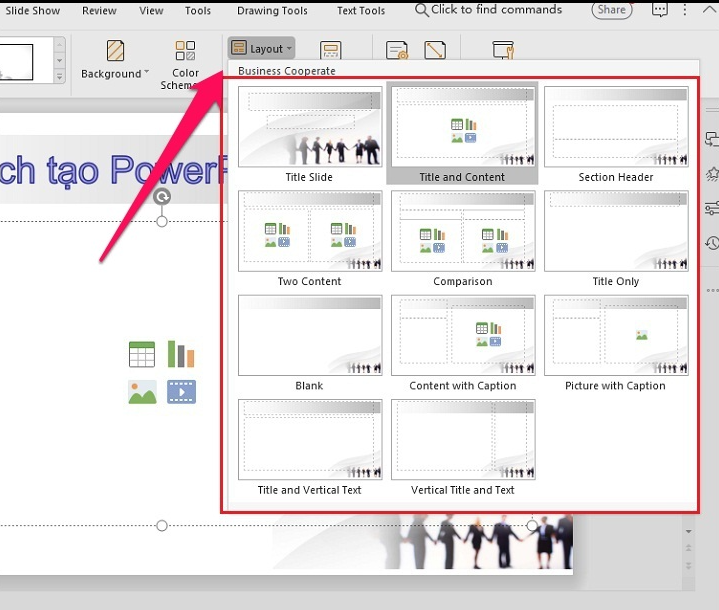
Task: Click the rotate handle on the slide
Action: click(x=162, y=197)
